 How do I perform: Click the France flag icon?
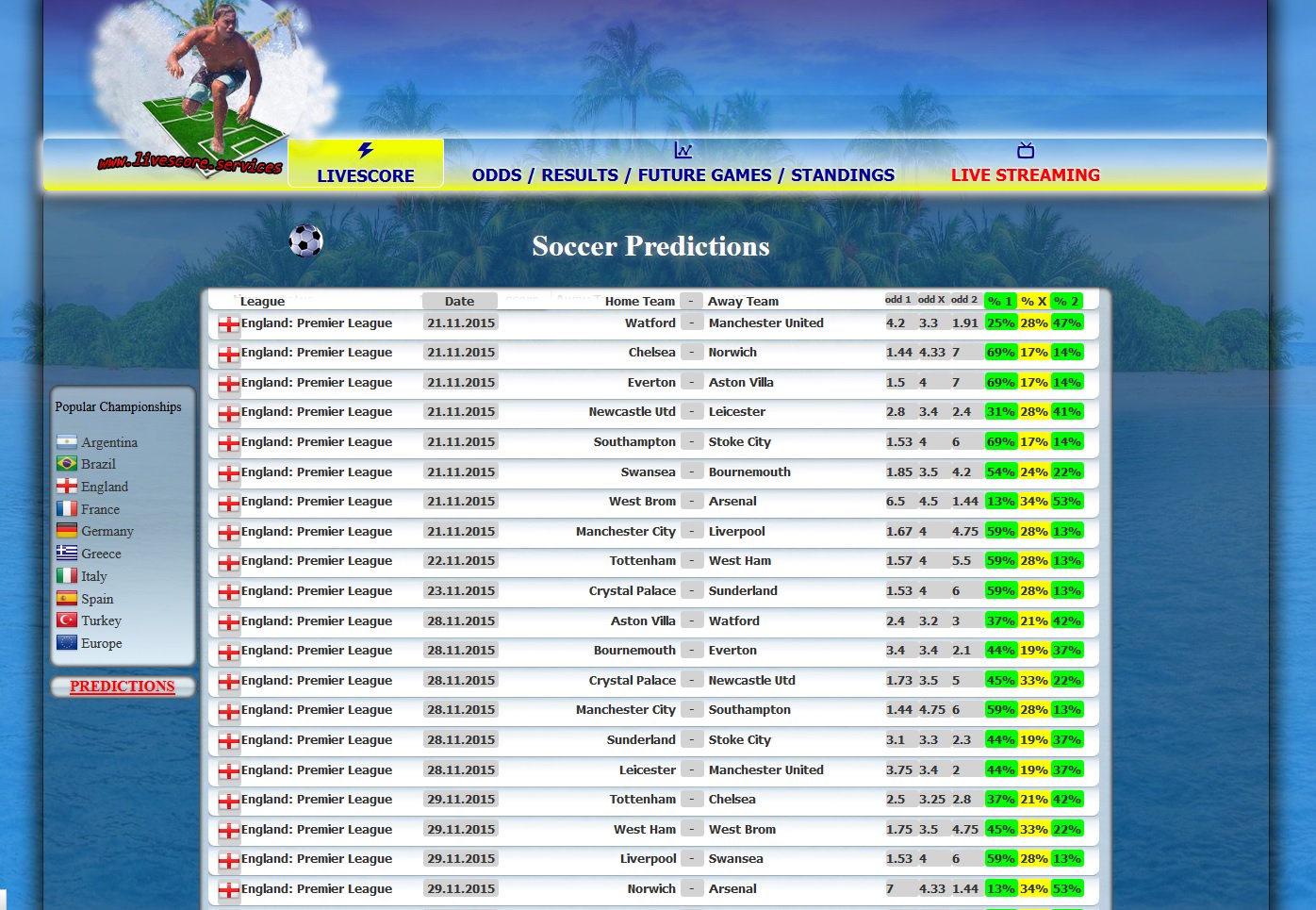67,509
